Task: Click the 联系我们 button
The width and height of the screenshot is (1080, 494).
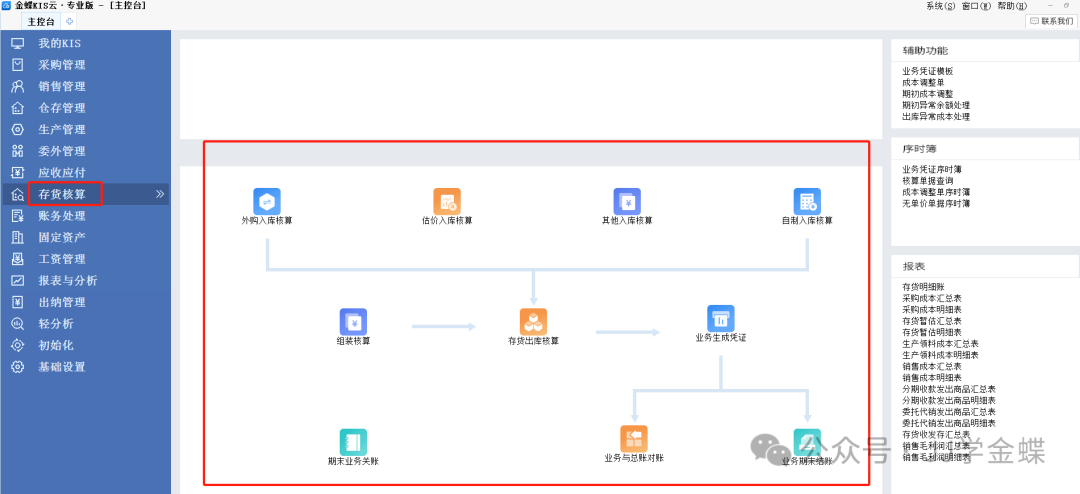Action: [x=1051, y=21]
